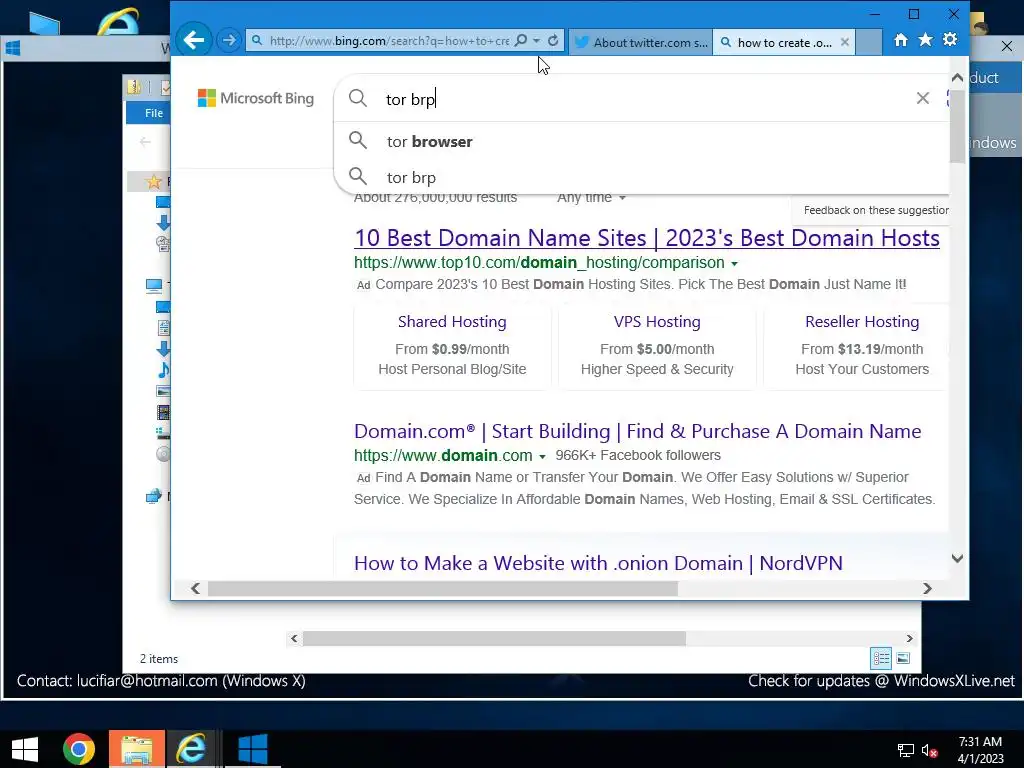Screen dimensions: 1024x768
Task: Open the clock showing 7:31 AM
Action: (980, 750)
